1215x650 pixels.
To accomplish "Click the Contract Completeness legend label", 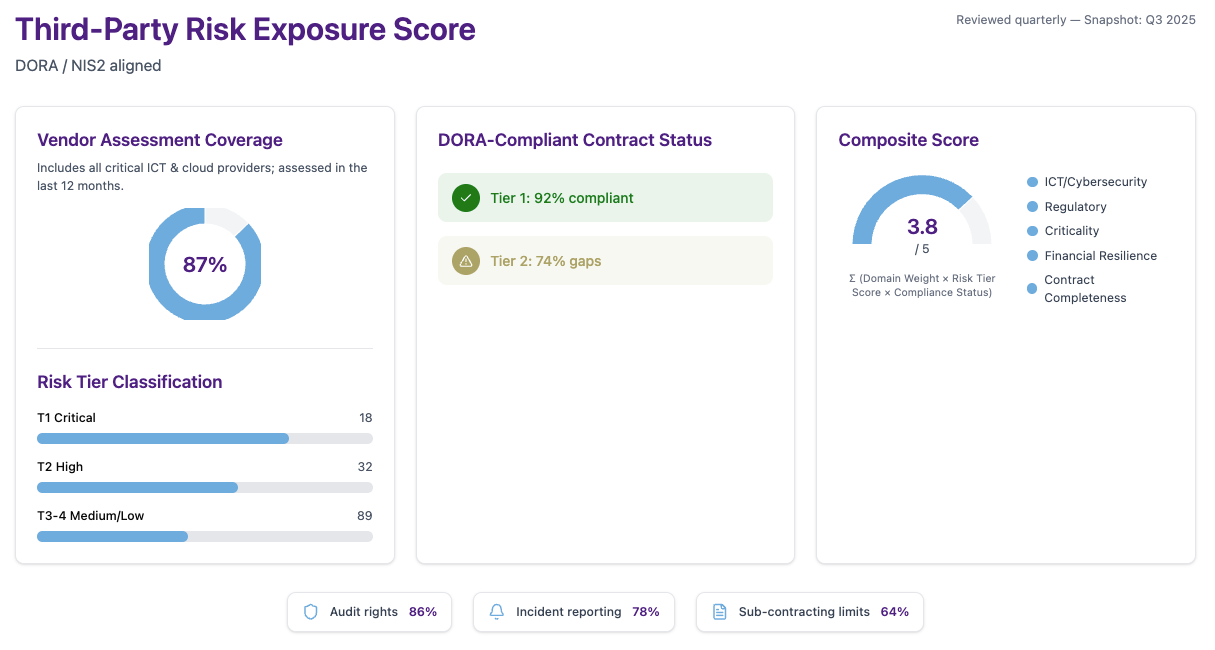I will [x=1086, y=289].
